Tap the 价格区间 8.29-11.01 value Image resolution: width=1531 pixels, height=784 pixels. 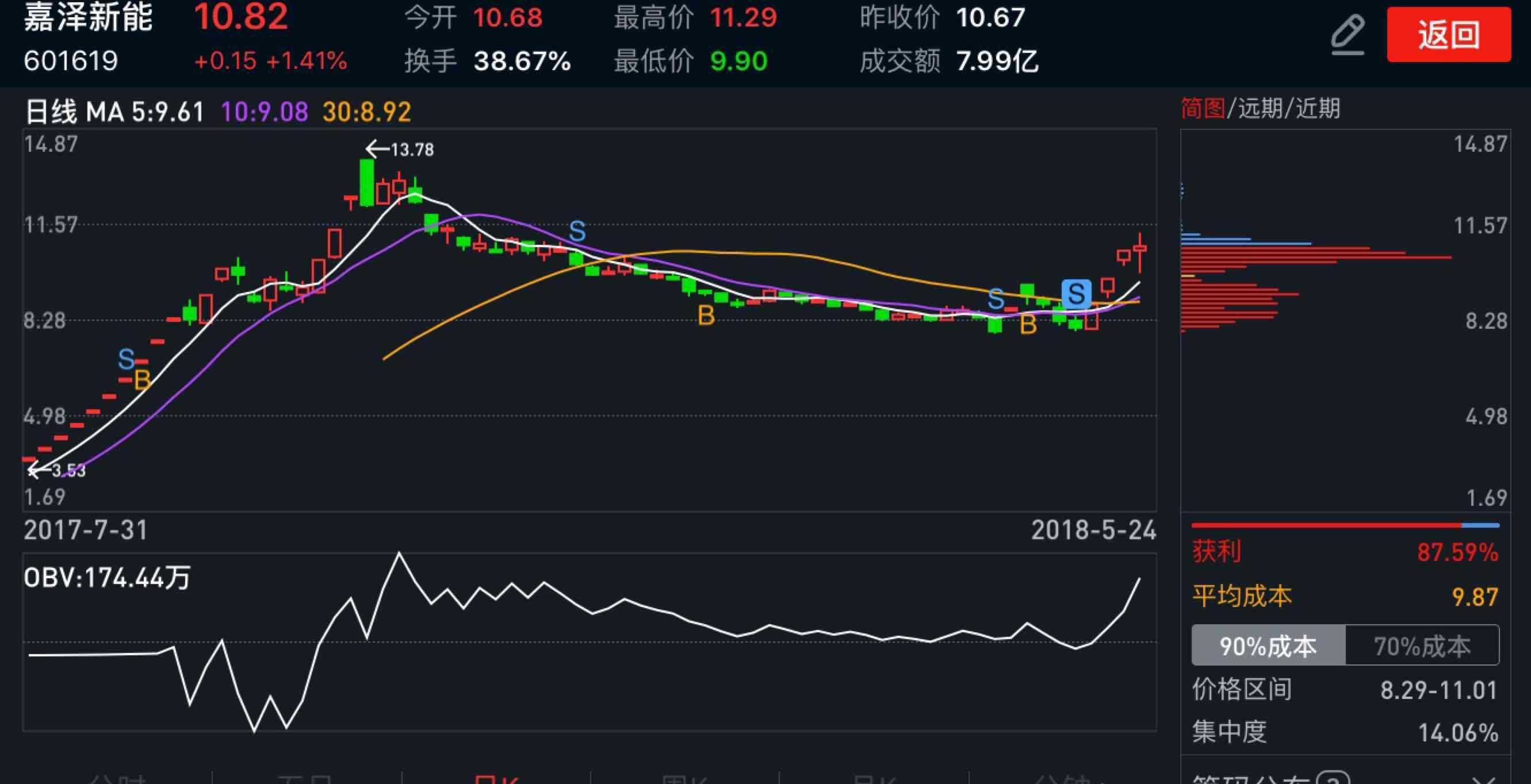[x=1438, y=690]
